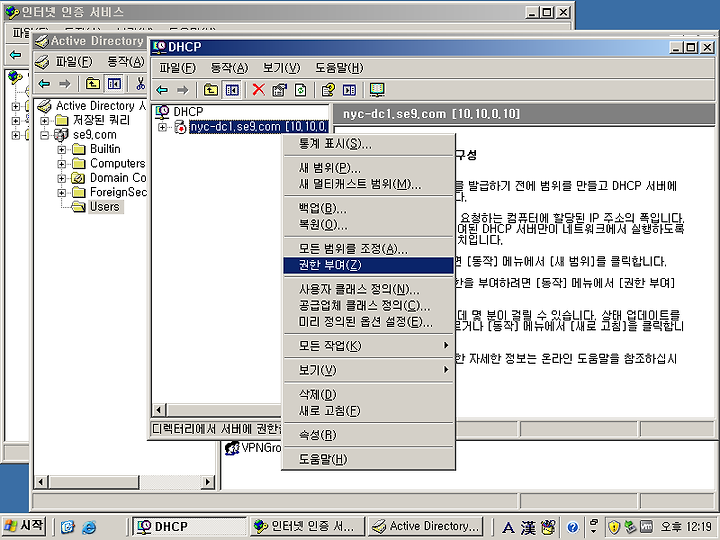
Task: Click the security shield tray icon
Action: click(614, 527)
